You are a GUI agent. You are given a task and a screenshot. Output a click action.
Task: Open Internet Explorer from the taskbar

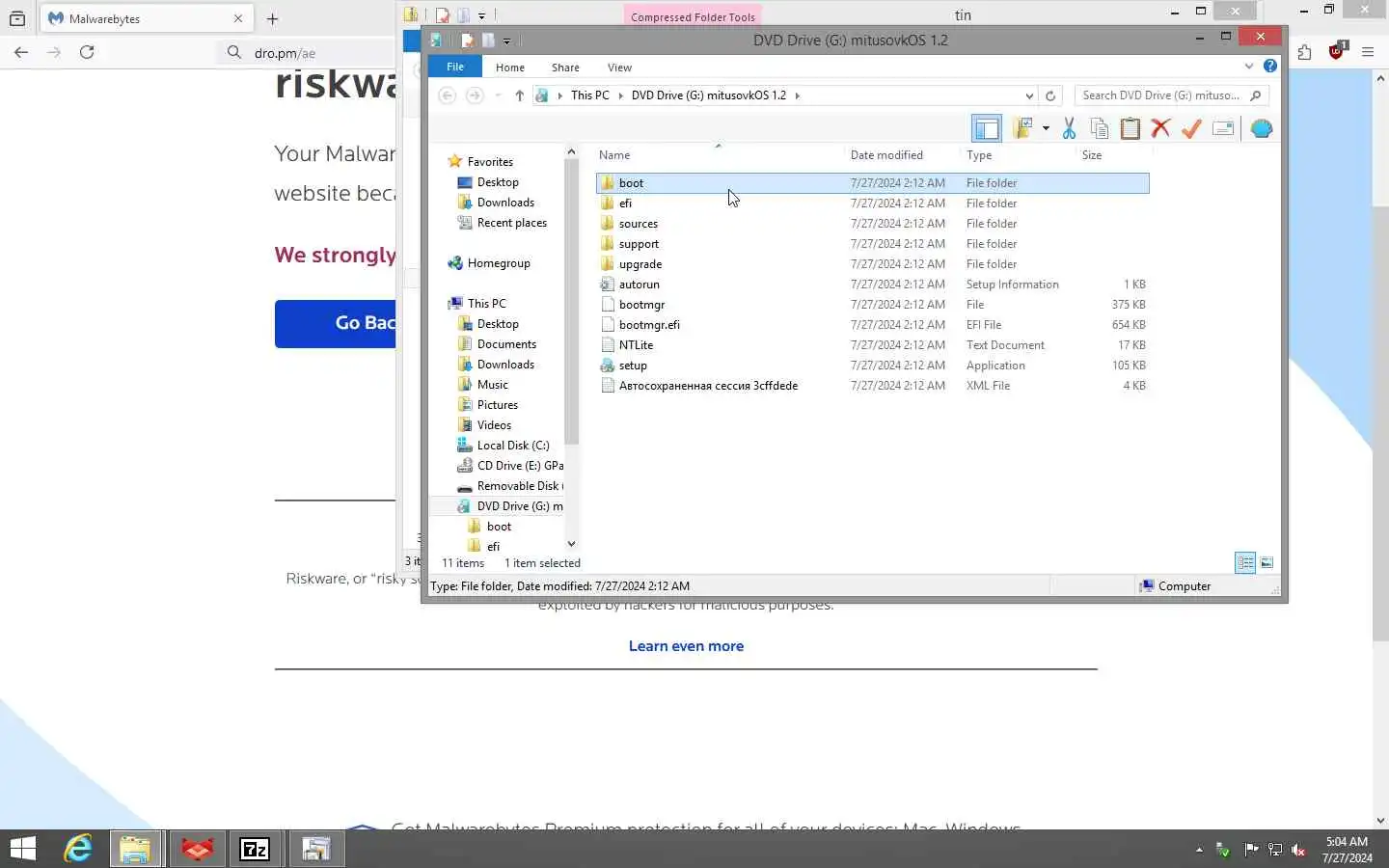[78, 849]
